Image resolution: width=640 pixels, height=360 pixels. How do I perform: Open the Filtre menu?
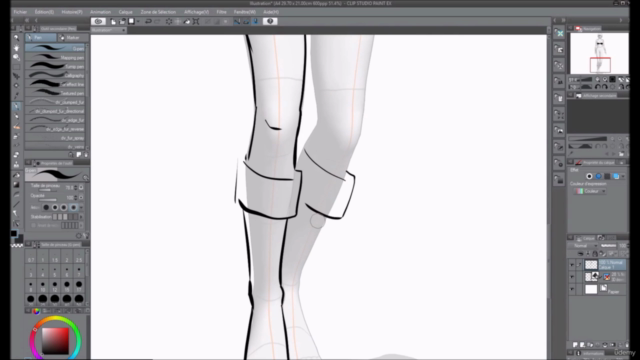[x=222, y=12]
